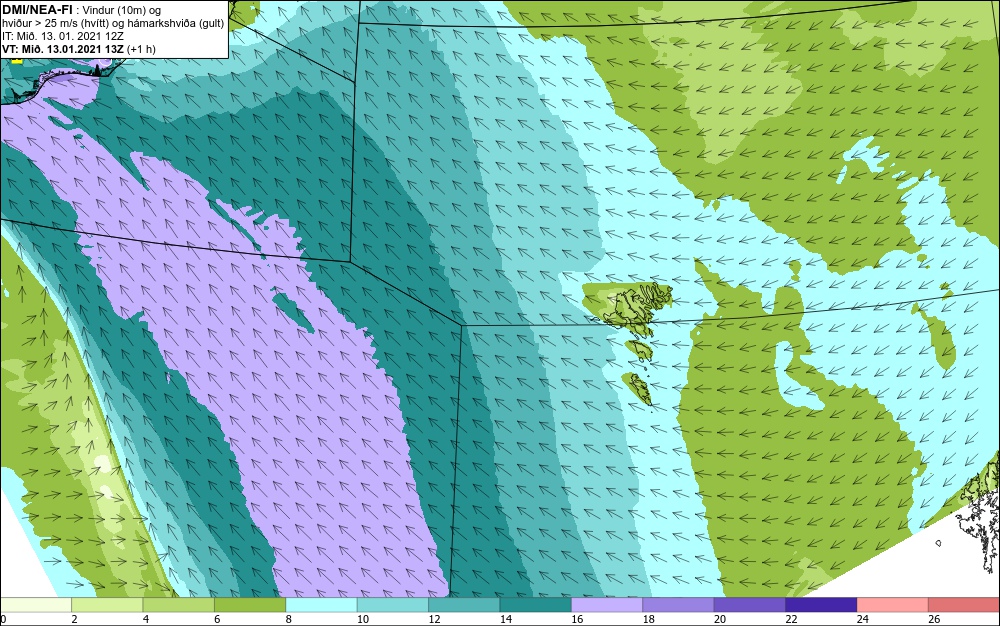This screenshot has height=626, width=1000.
Task: Choose the 14–16 m/s dark teal legend swatch
Action: pos(536,605)
